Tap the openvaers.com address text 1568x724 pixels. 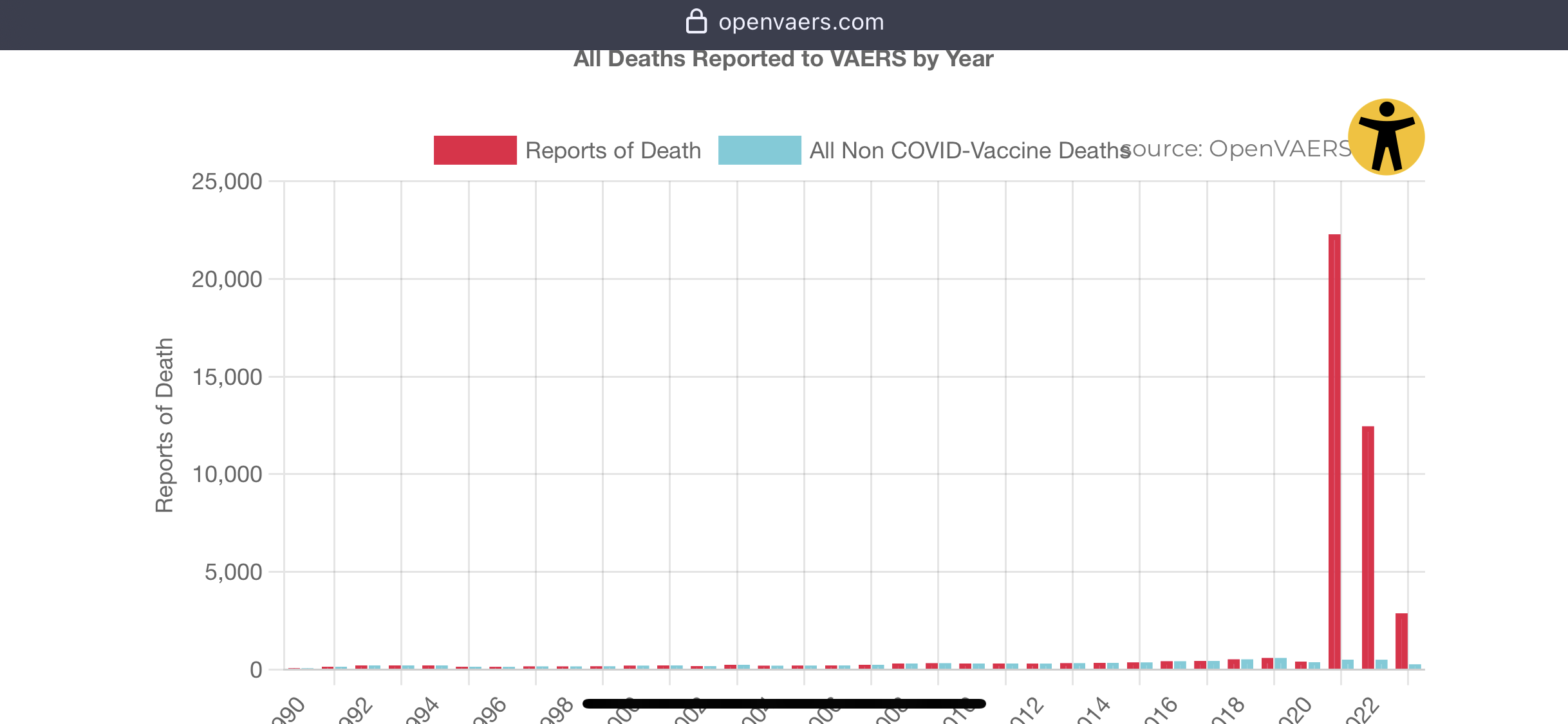(801, 22)
